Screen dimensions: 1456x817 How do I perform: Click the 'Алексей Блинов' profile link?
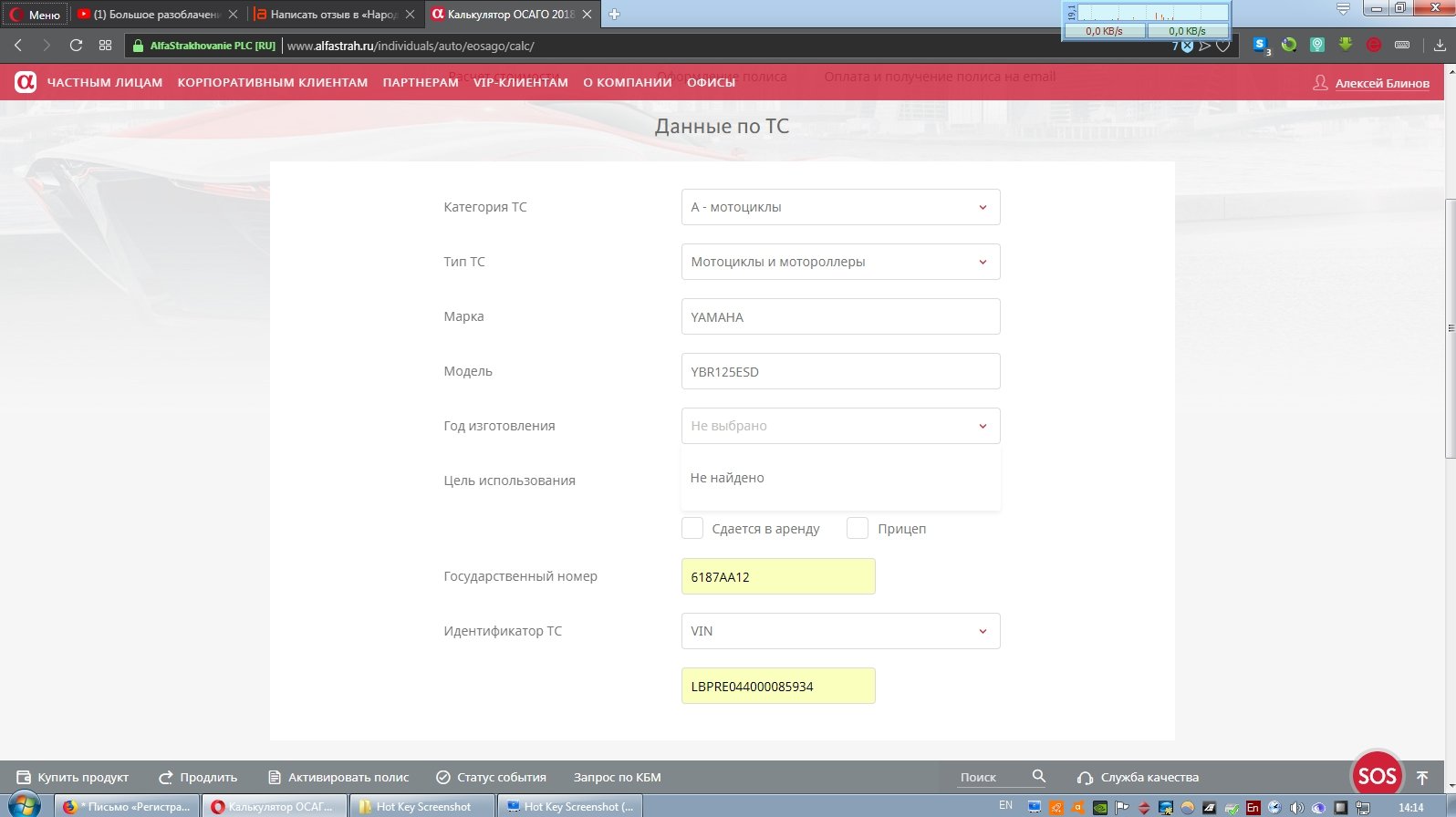(x=1381, y=84)
